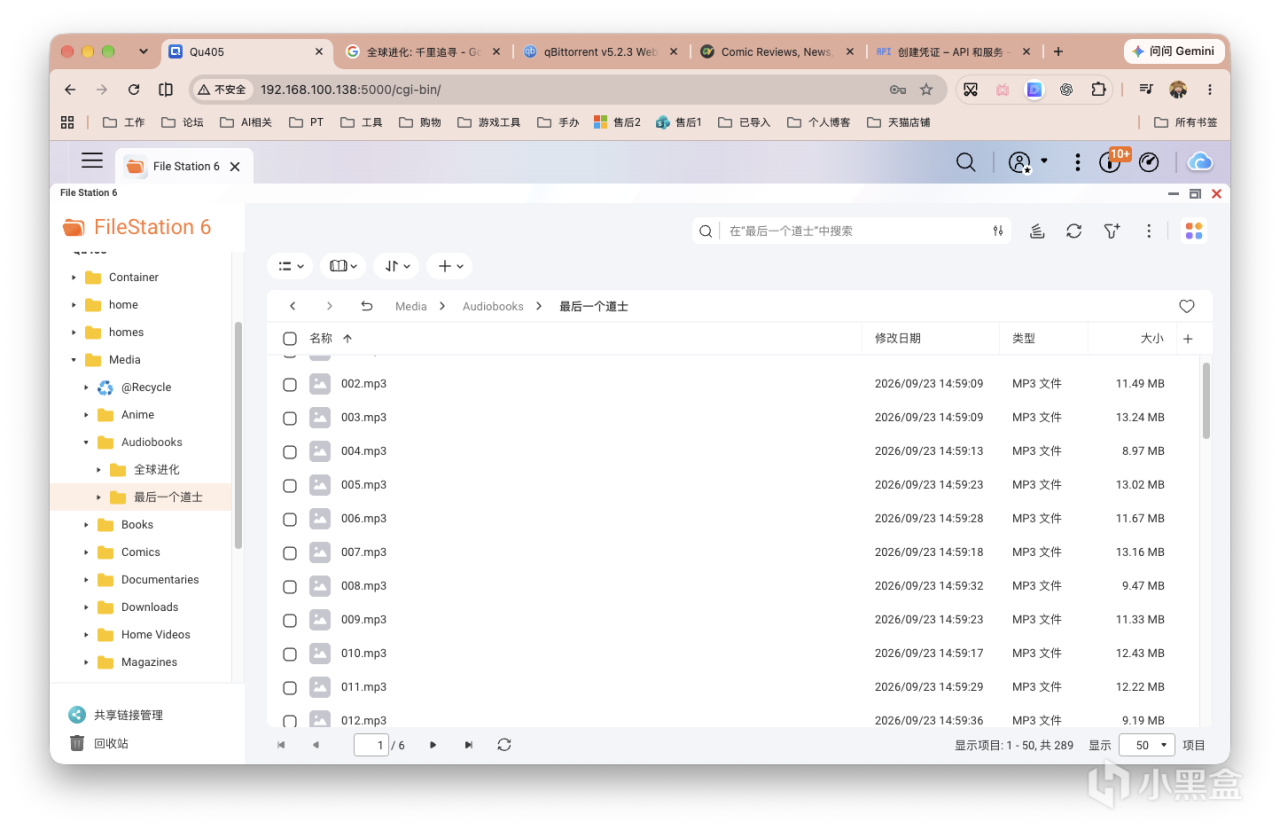Expand the 全球进化 folder in the tree
This screenshot has width=1280, height=830.
tap(99, 470)
